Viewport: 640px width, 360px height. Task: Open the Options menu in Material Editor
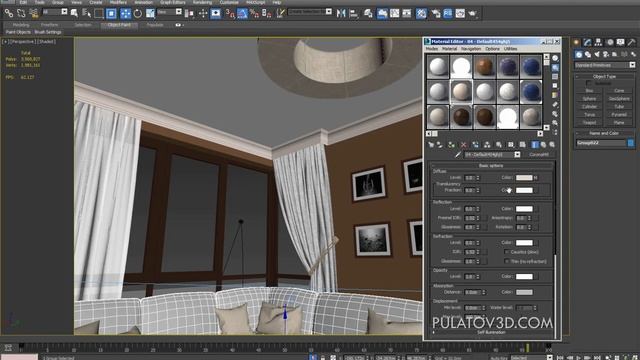[x=492, y=49]
